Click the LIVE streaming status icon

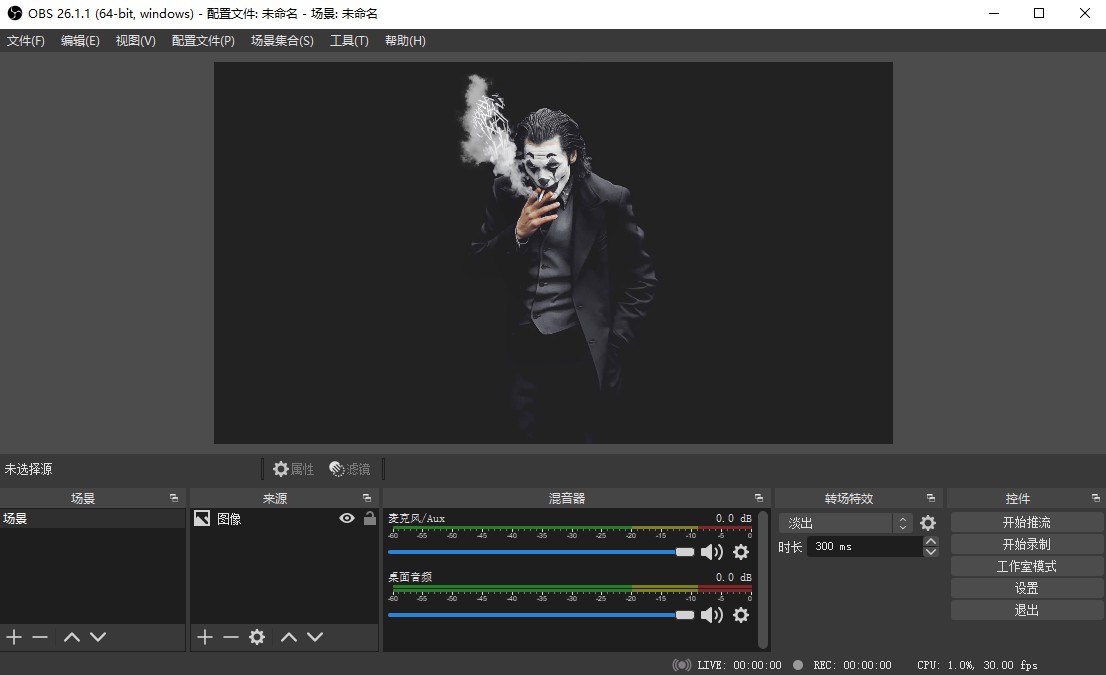681,665
